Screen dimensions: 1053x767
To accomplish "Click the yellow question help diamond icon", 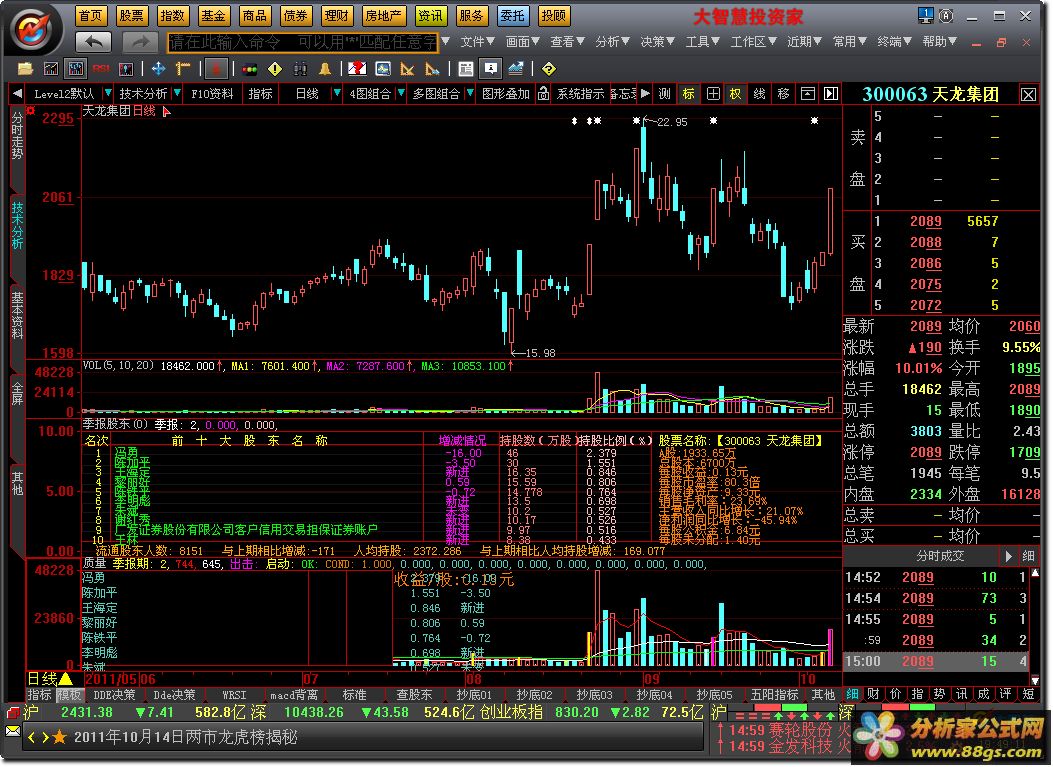I will click(x=549, y=69).
